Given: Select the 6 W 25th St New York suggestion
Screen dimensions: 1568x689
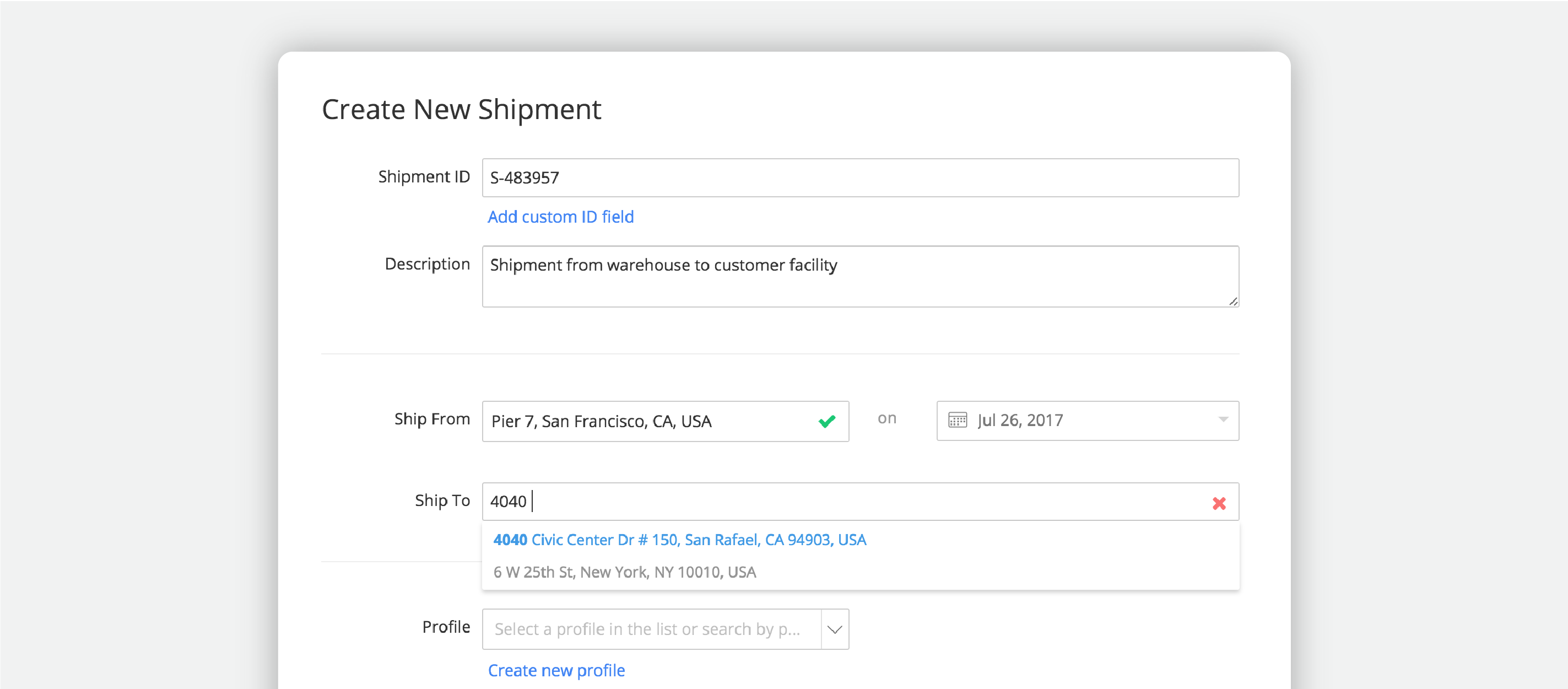Looking at the screenshot, I should (624, 572).
